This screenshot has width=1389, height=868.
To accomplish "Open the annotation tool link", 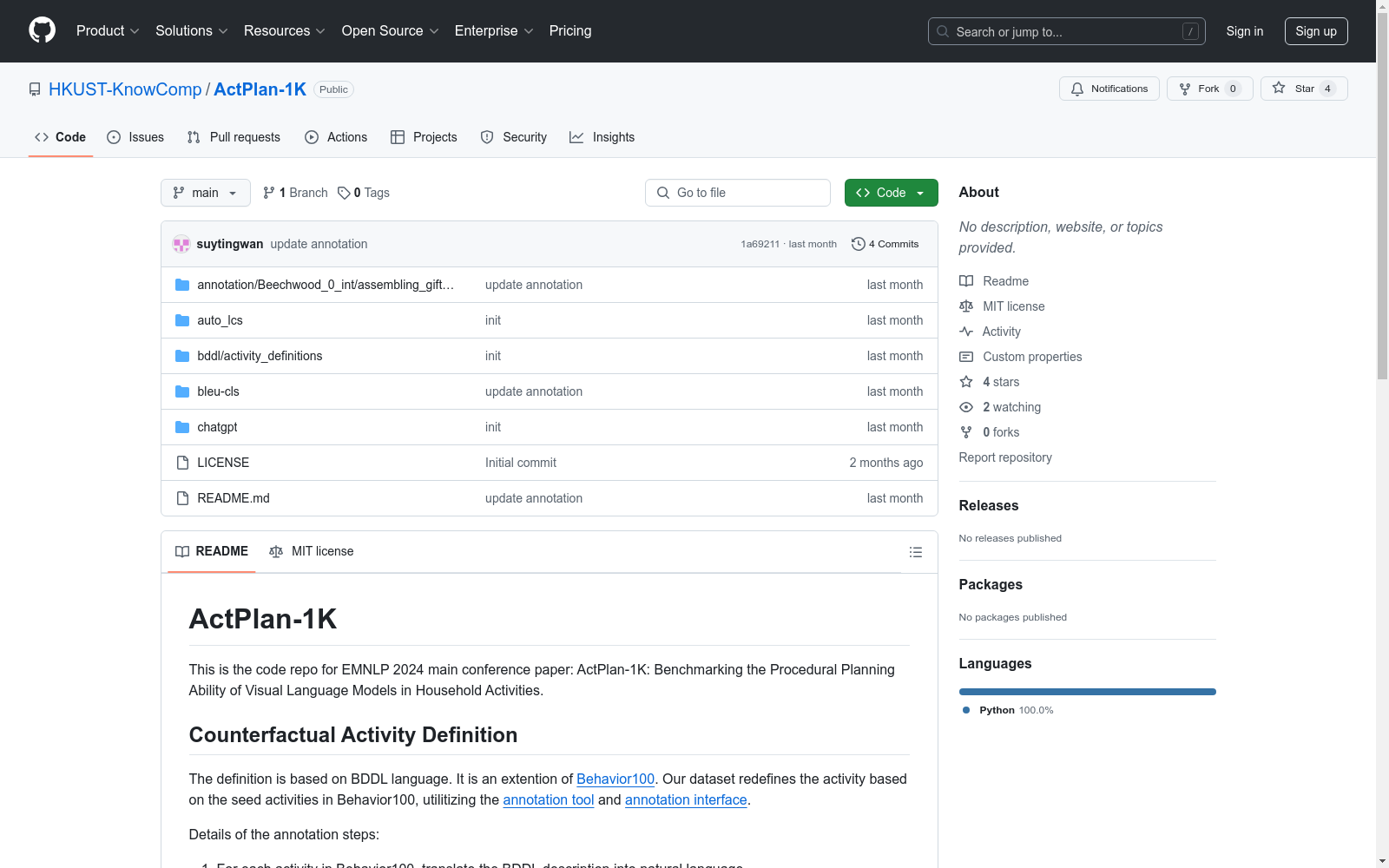I will click(549, 799).
